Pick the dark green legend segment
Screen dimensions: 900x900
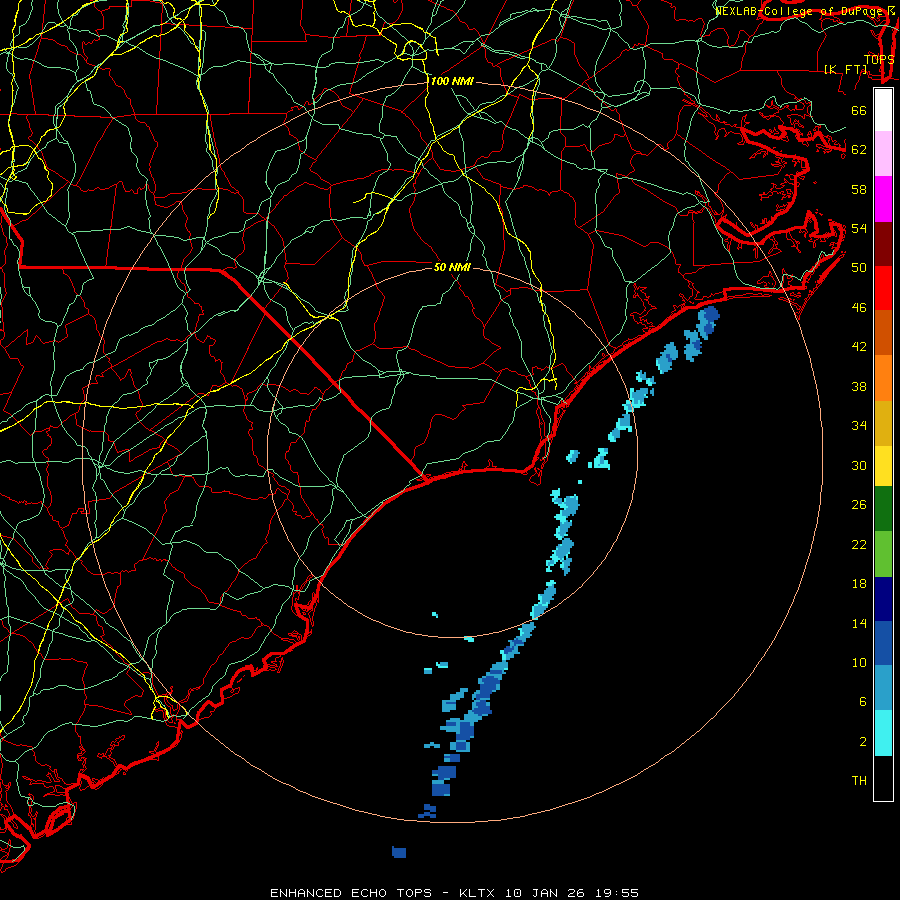click(x=883, y=509)
